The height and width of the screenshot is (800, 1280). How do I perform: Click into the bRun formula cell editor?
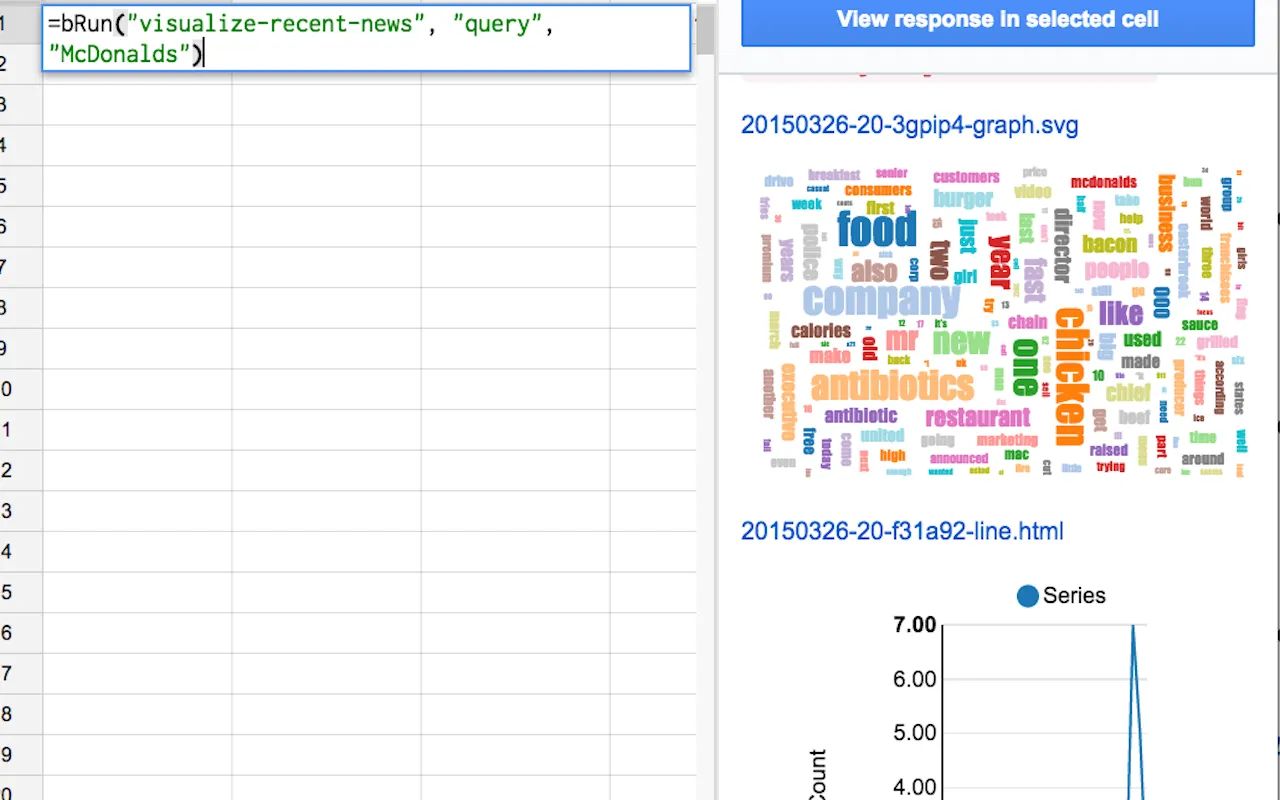pyautogui.click(x=366, y=39)
